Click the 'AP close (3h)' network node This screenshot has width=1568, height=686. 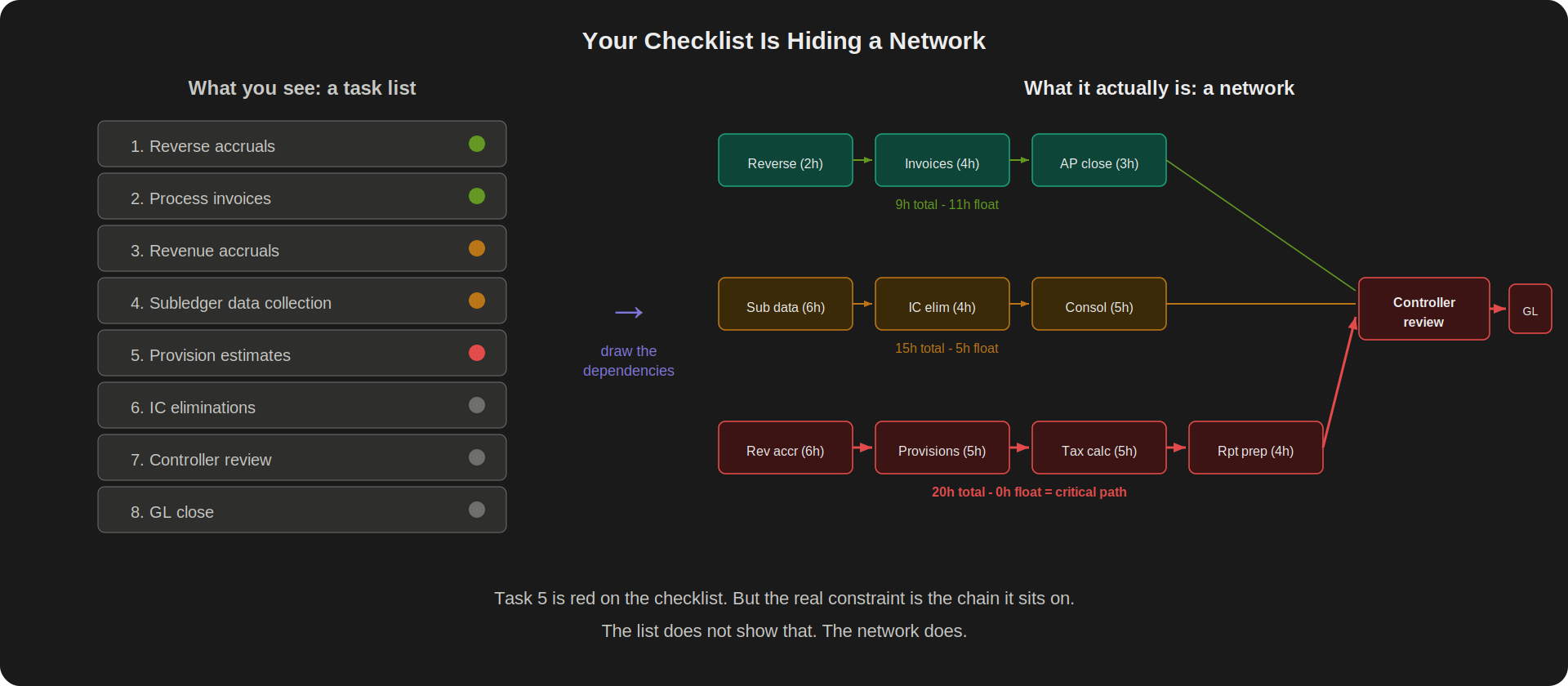click(x=1099, y=160)
